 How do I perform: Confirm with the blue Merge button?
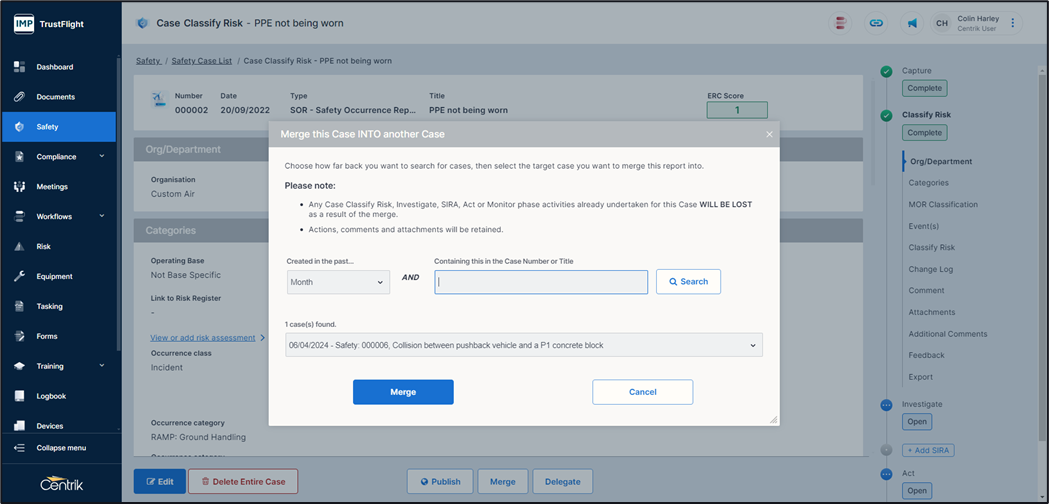point(403,392)
